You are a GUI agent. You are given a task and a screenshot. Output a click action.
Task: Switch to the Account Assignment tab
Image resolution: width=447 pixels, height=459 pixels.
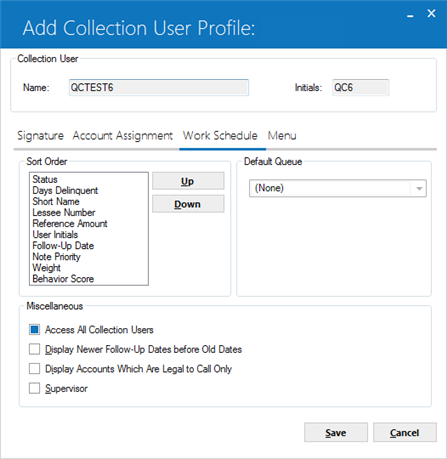click(x=123, y=136)
